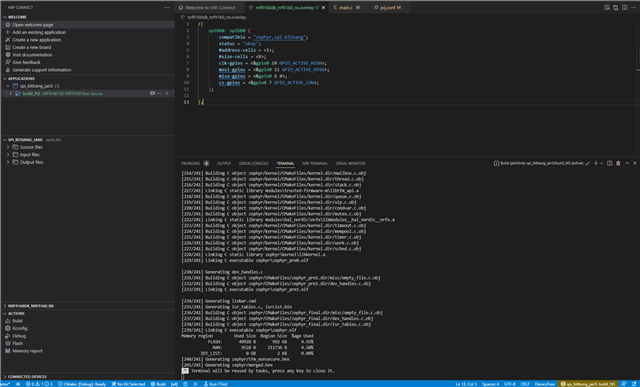Split the terminal panel

click(x=609, y=163)
